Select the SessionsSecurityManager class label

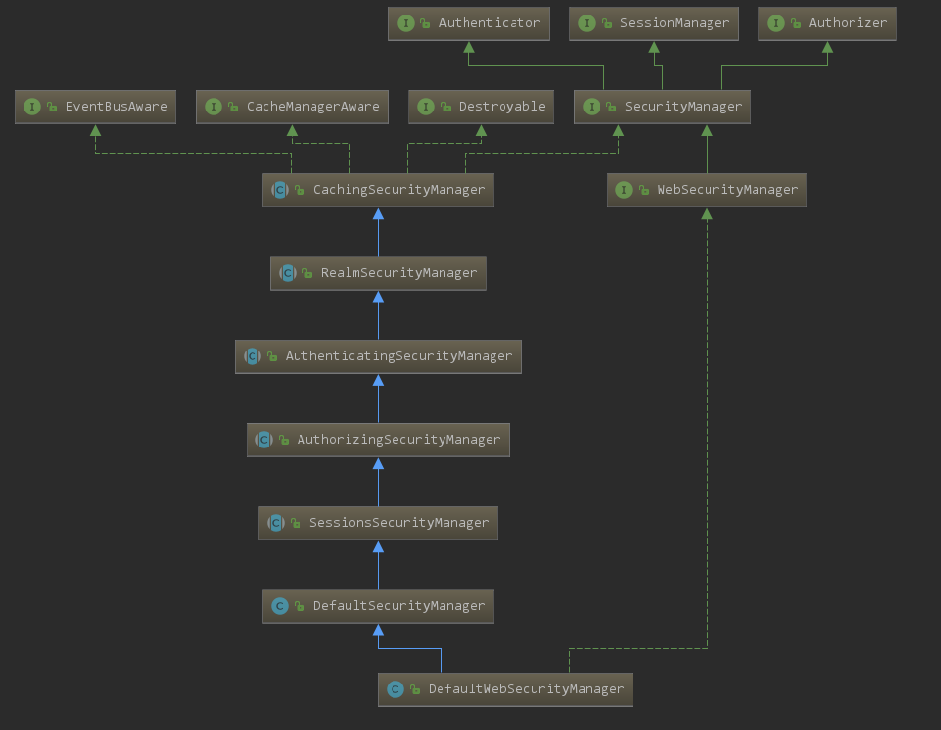point(398,522)
